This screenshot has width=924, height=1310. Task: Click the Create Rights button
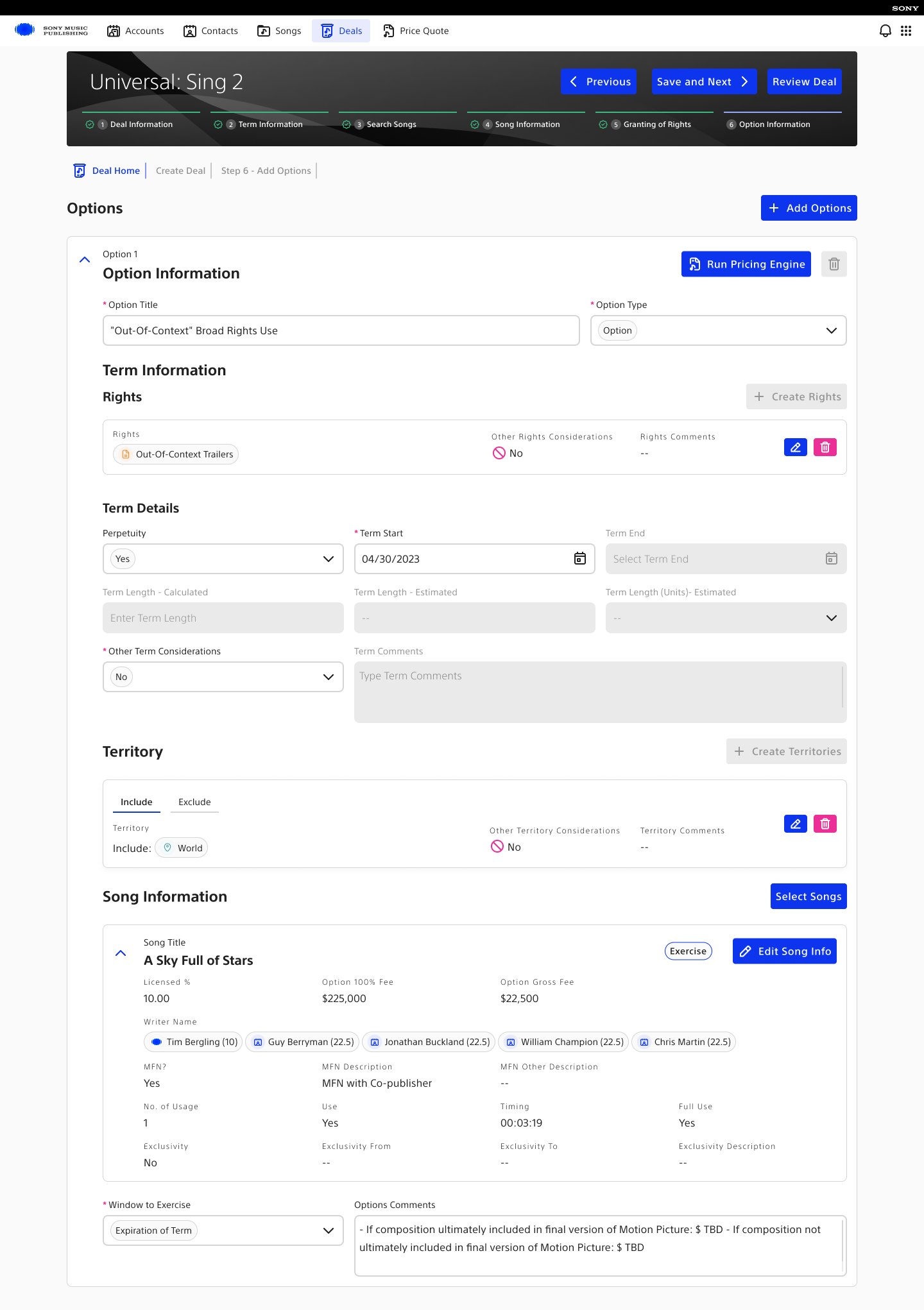pos(797,396)
